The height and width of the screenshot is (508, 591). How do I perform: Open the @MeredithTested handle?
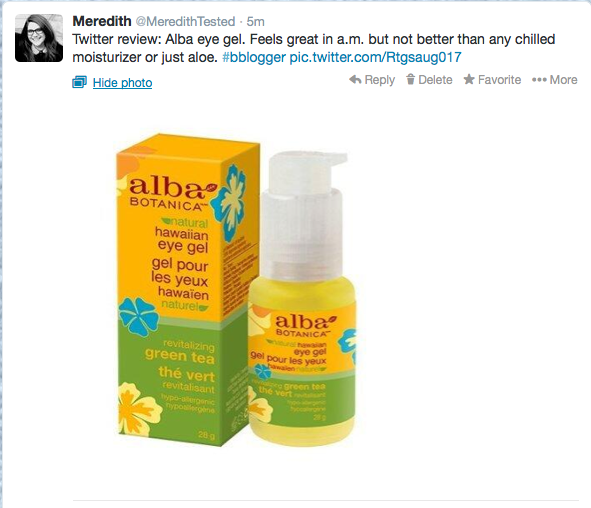coord(185,21)
